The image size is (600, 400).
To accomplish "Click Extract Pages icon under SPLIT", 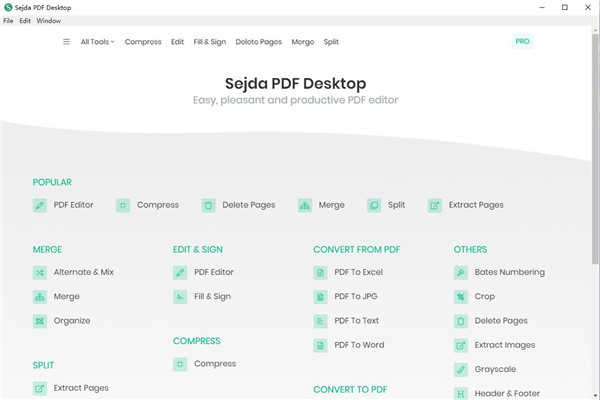I will coord(40,389).
